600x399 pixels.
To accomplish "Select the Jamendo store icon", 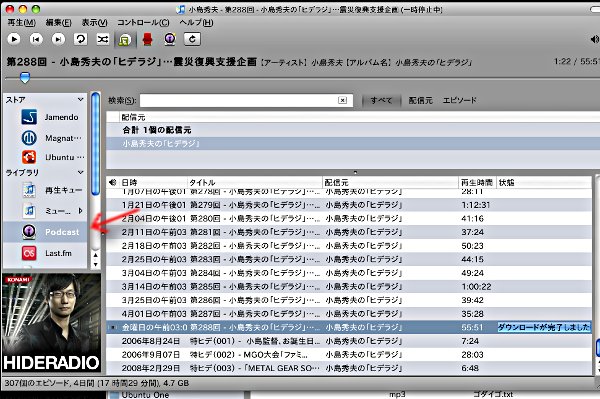I will pyautogui.click(x=29, y=117).
